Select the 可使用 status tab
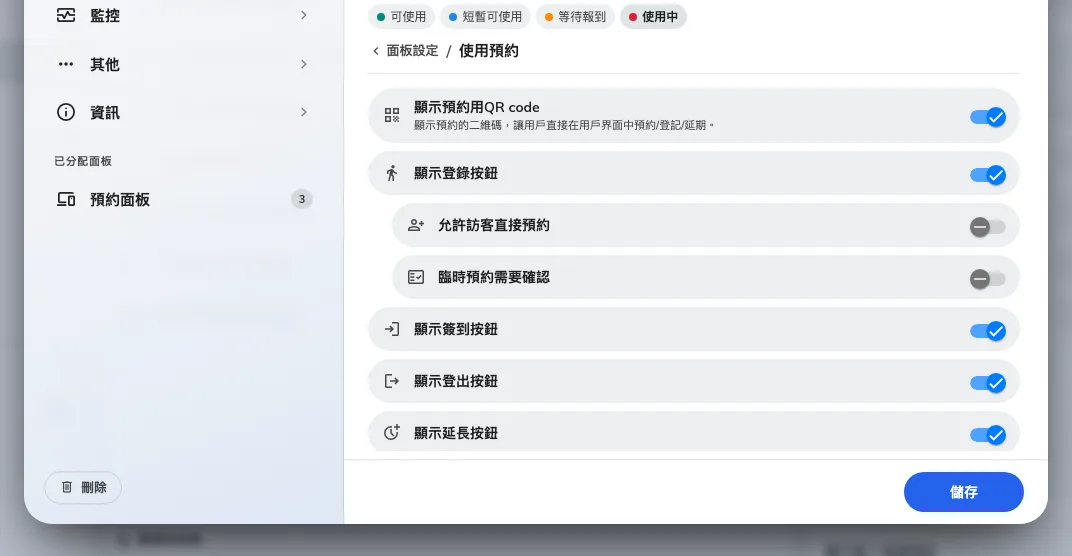This screenshot has width=1072, height=556. [401, 16]
